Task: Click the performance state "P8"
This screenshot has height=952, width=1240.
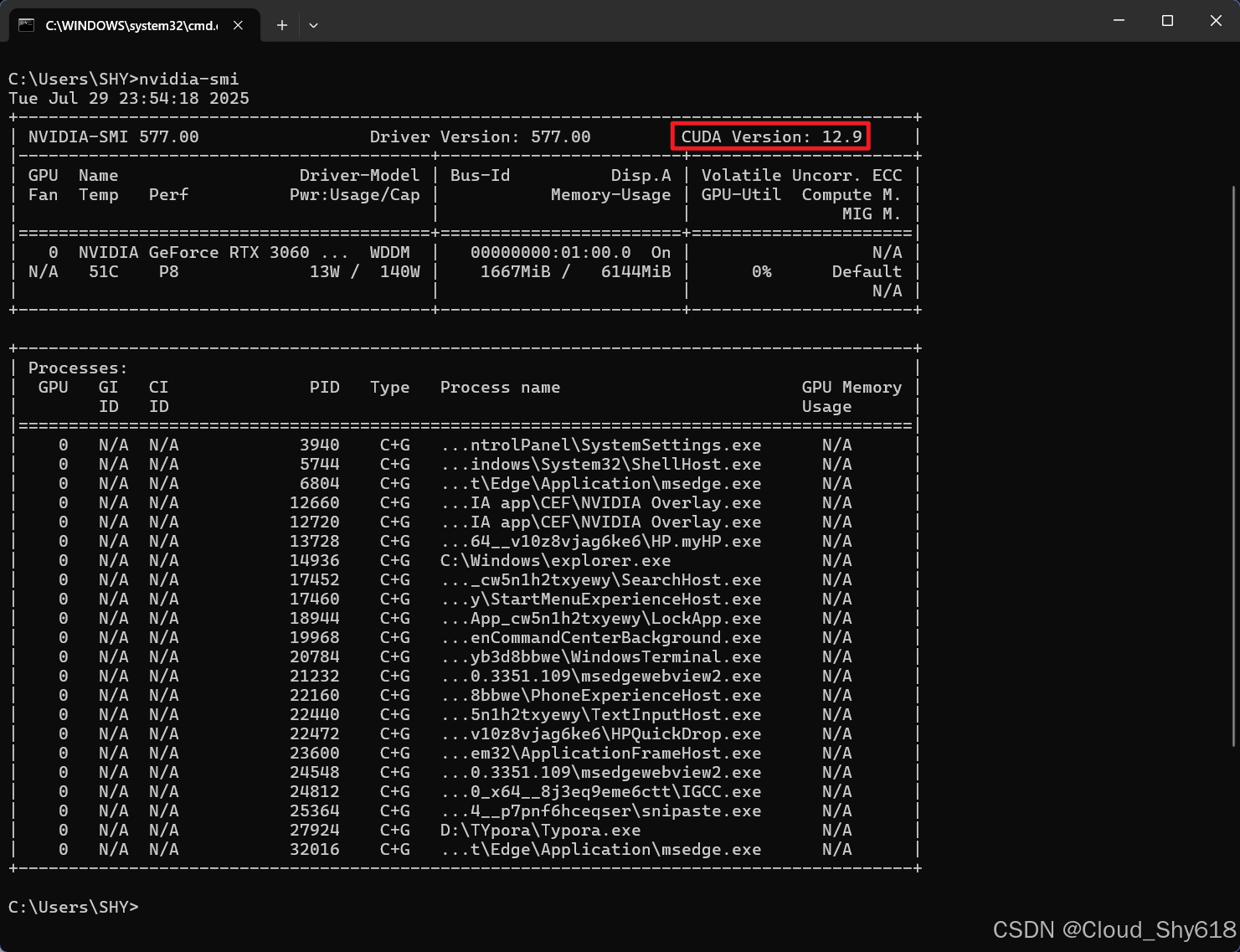Action: 169,271
